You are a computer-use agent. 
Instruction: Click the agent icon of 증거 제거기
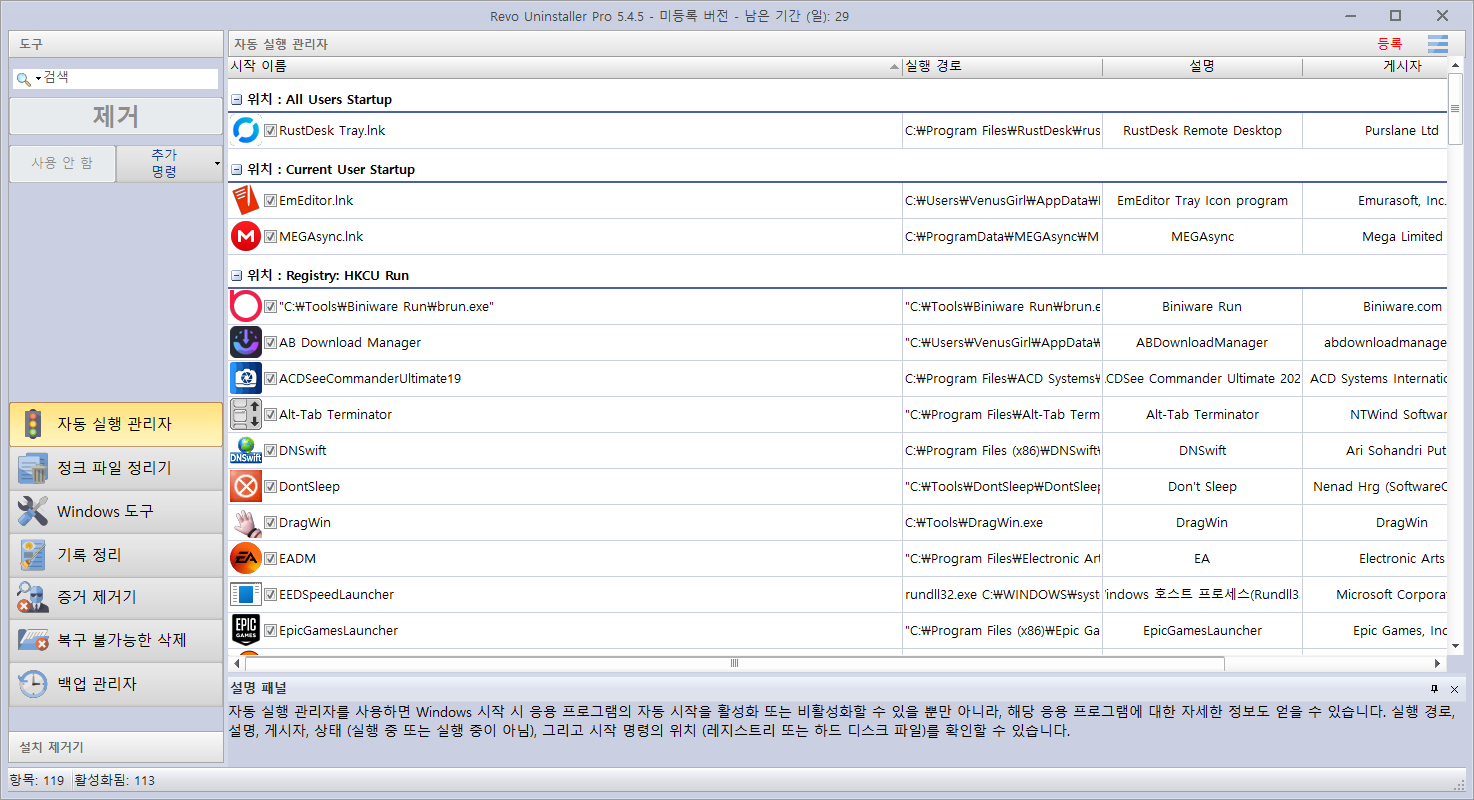click(x=33, y=598)
